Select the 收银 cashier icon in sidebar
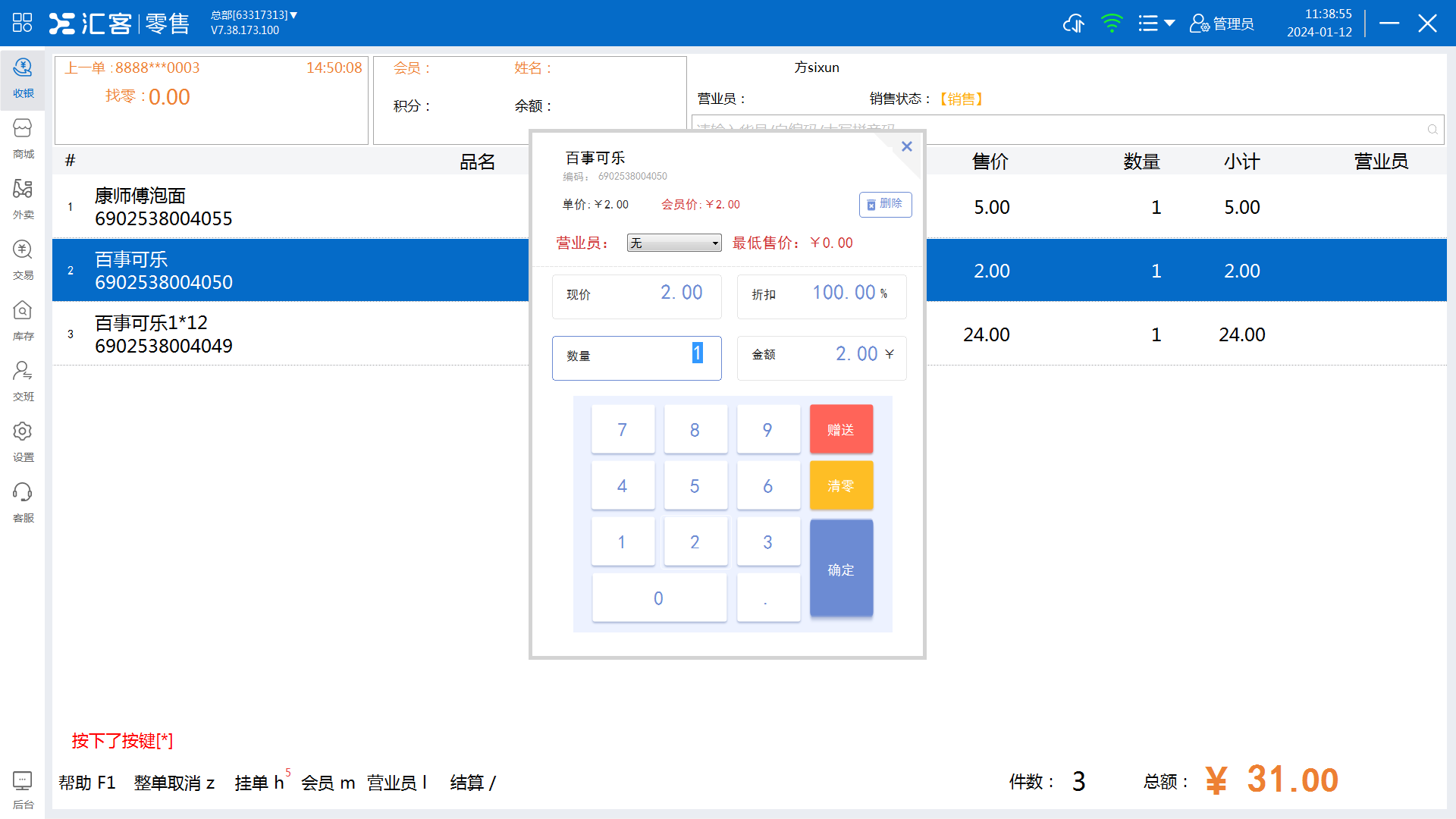 click(23, 78)
